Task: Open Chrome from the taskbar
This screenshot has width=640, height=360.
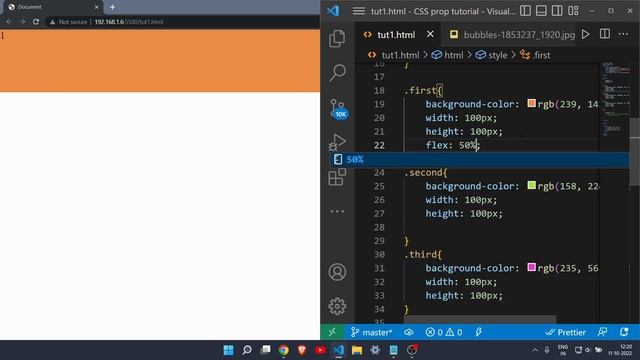Action: pyautogui.click(x=284, y=350)
